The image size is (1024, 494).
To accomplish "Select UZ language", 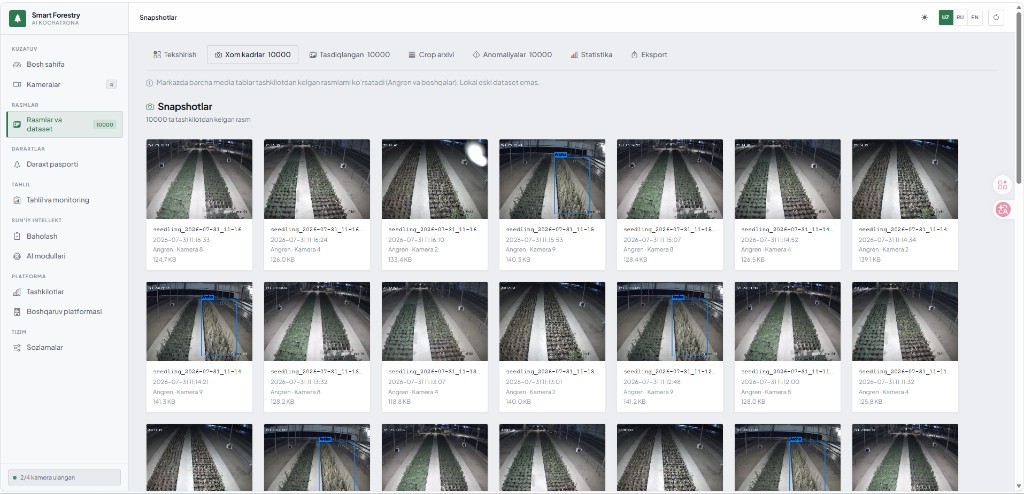I will [x=946, y=18].
